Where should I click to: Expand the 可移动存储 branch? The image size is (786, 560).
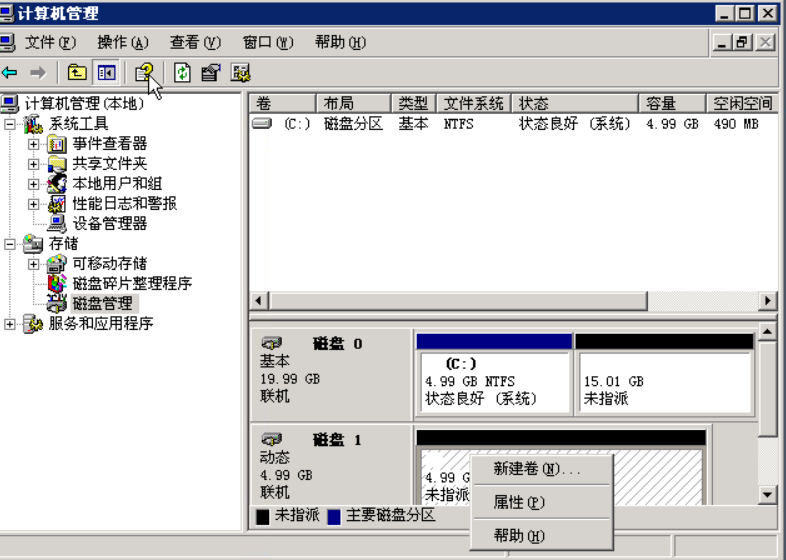[x=34, y=264]
